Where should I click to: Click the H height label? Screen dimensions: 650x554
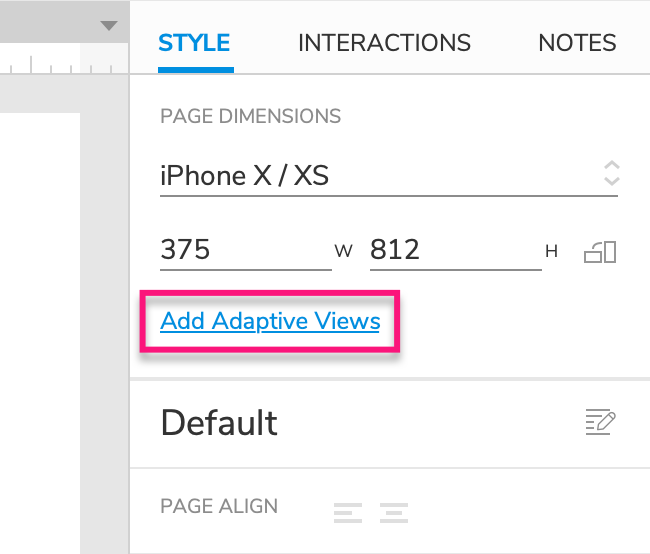pos(551,251)
